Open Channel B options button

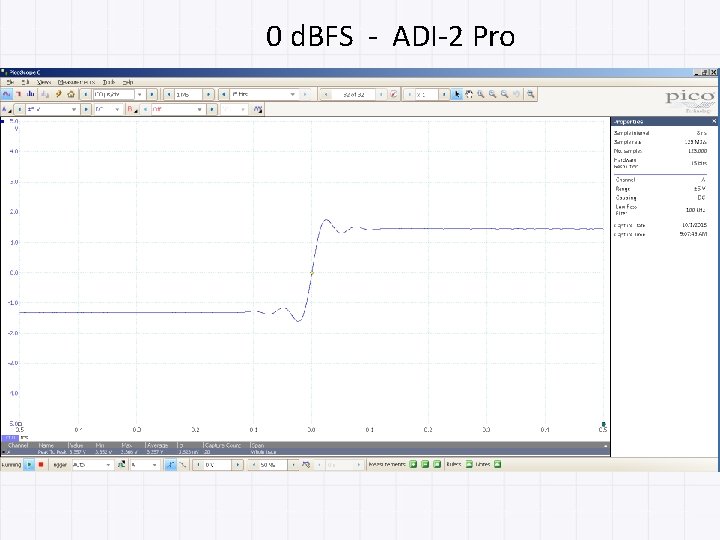coord(131,109)
